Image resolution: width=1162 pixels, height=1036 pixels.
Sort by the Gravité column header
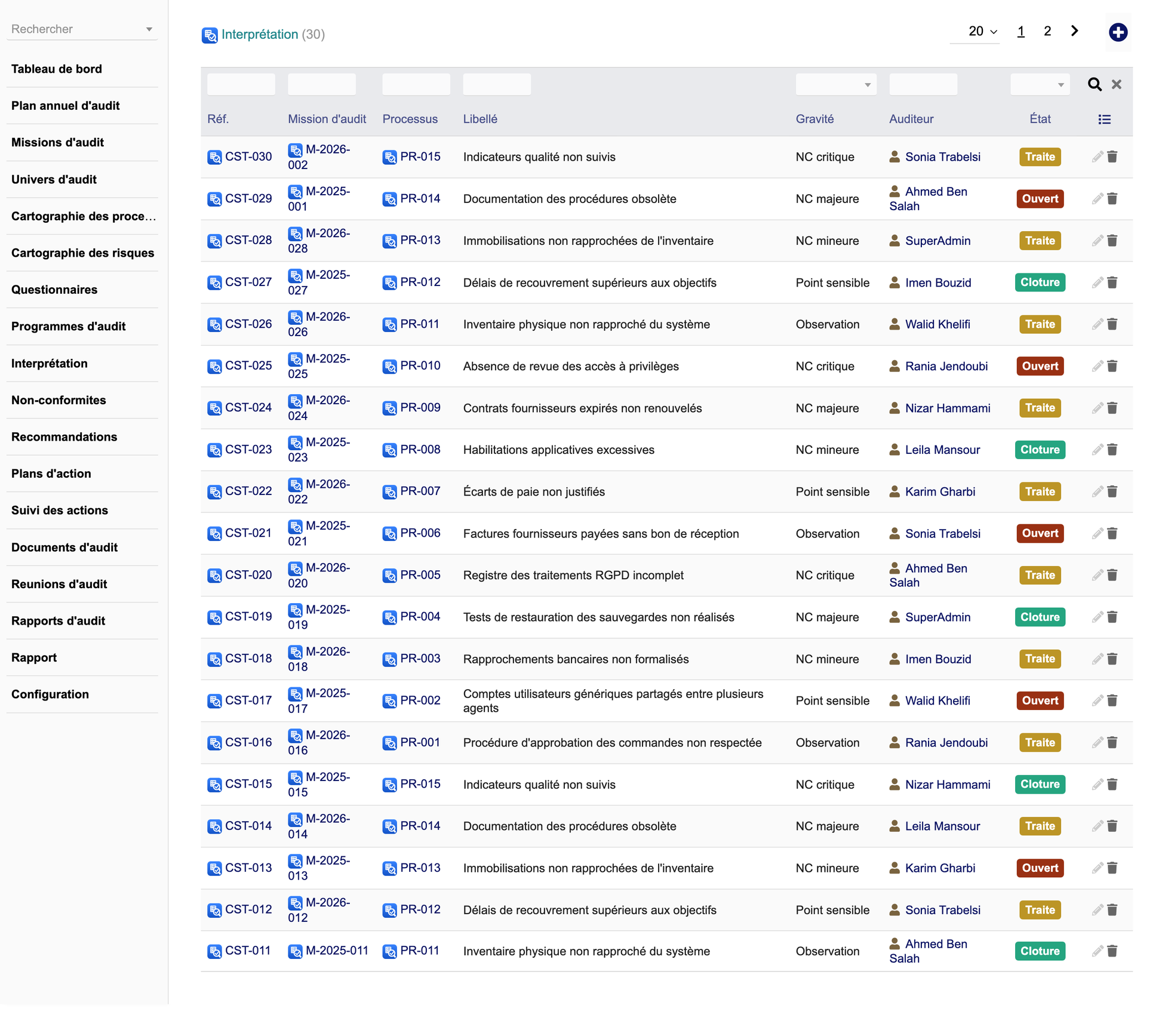pyautogui.click(x=814, y=119)
